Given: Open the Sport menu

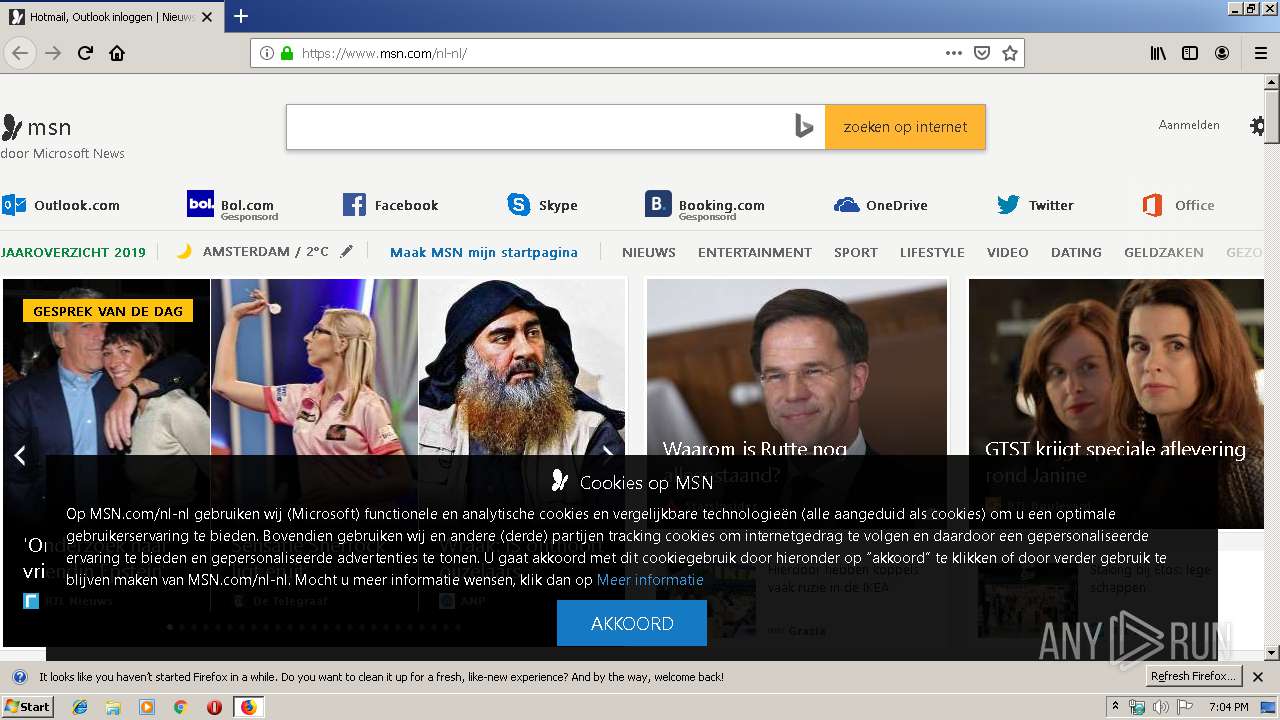Looking at the screenshot, I should pos(856,252).
